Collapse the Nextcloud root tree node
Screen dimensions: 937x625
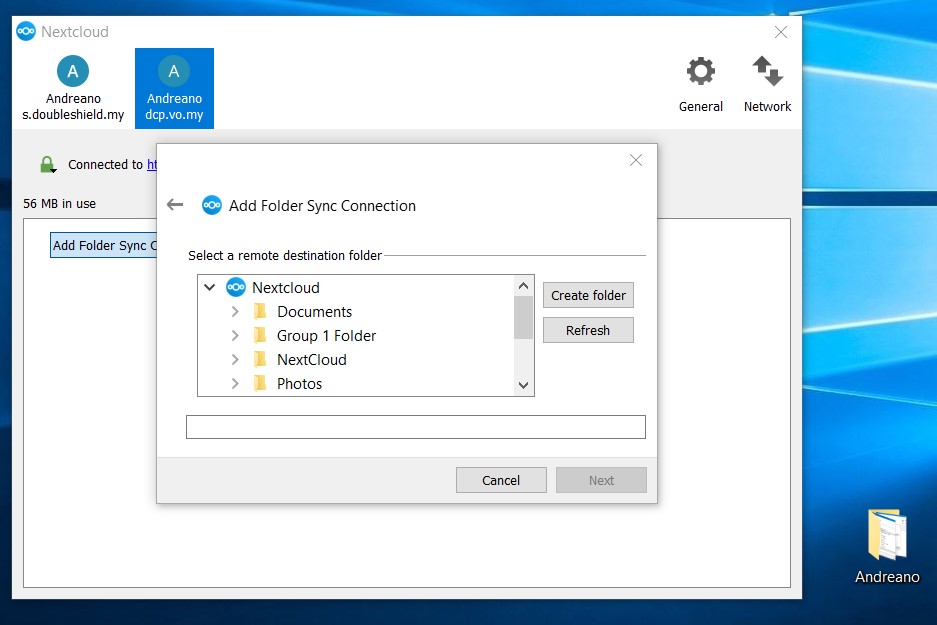click(209, 288)
